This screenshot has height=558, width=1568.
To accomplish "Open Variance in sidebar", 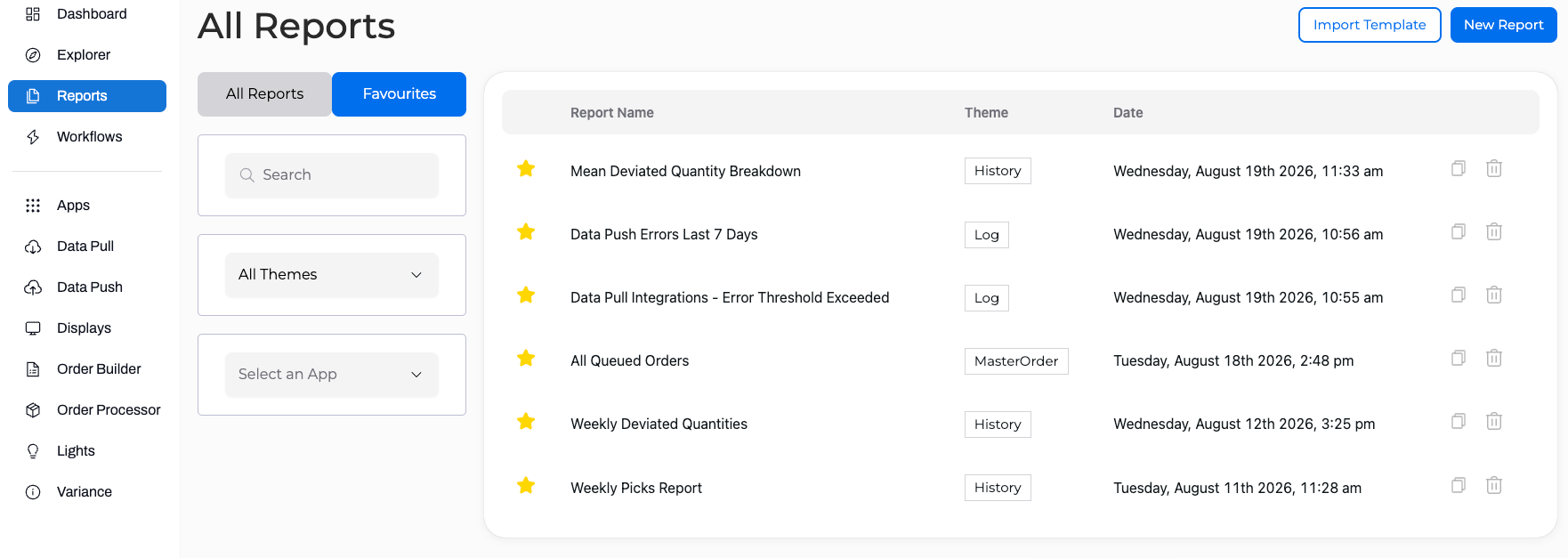I will pos(87,492).
